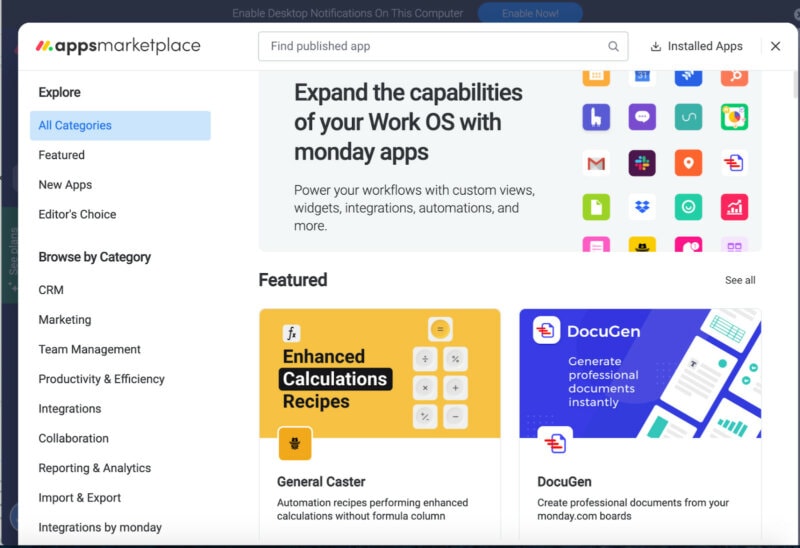Click See all next to Featured
Viewport: 800px width, 548px height.
[740, 280]
